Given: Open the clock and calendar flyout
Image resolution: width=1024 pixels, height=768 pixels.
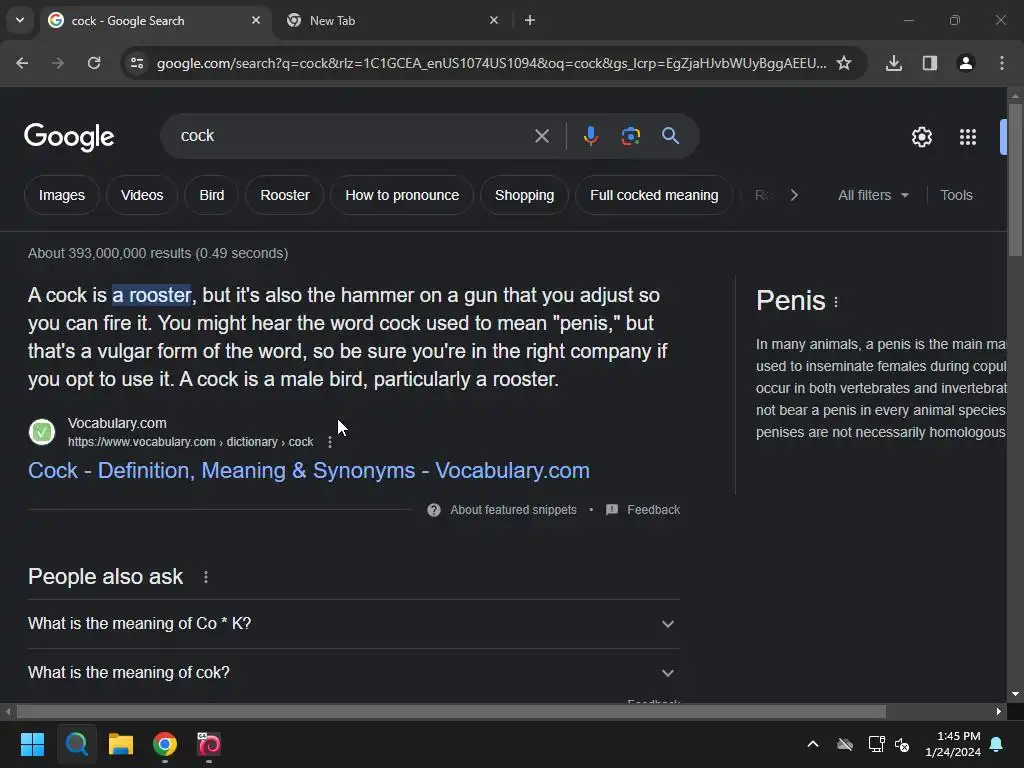Looking at the screenshot, I should pyautogui.click(x=952, y=744).
